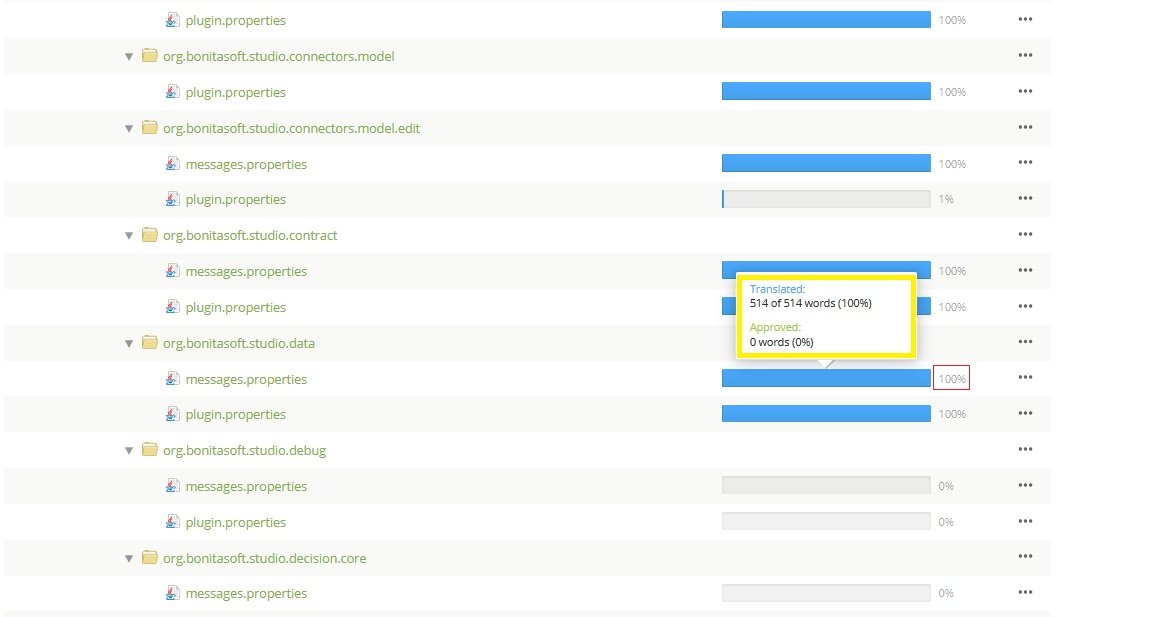
Task: Click 100% label of connectors.model plugin.properties
Action: point(952,92)
